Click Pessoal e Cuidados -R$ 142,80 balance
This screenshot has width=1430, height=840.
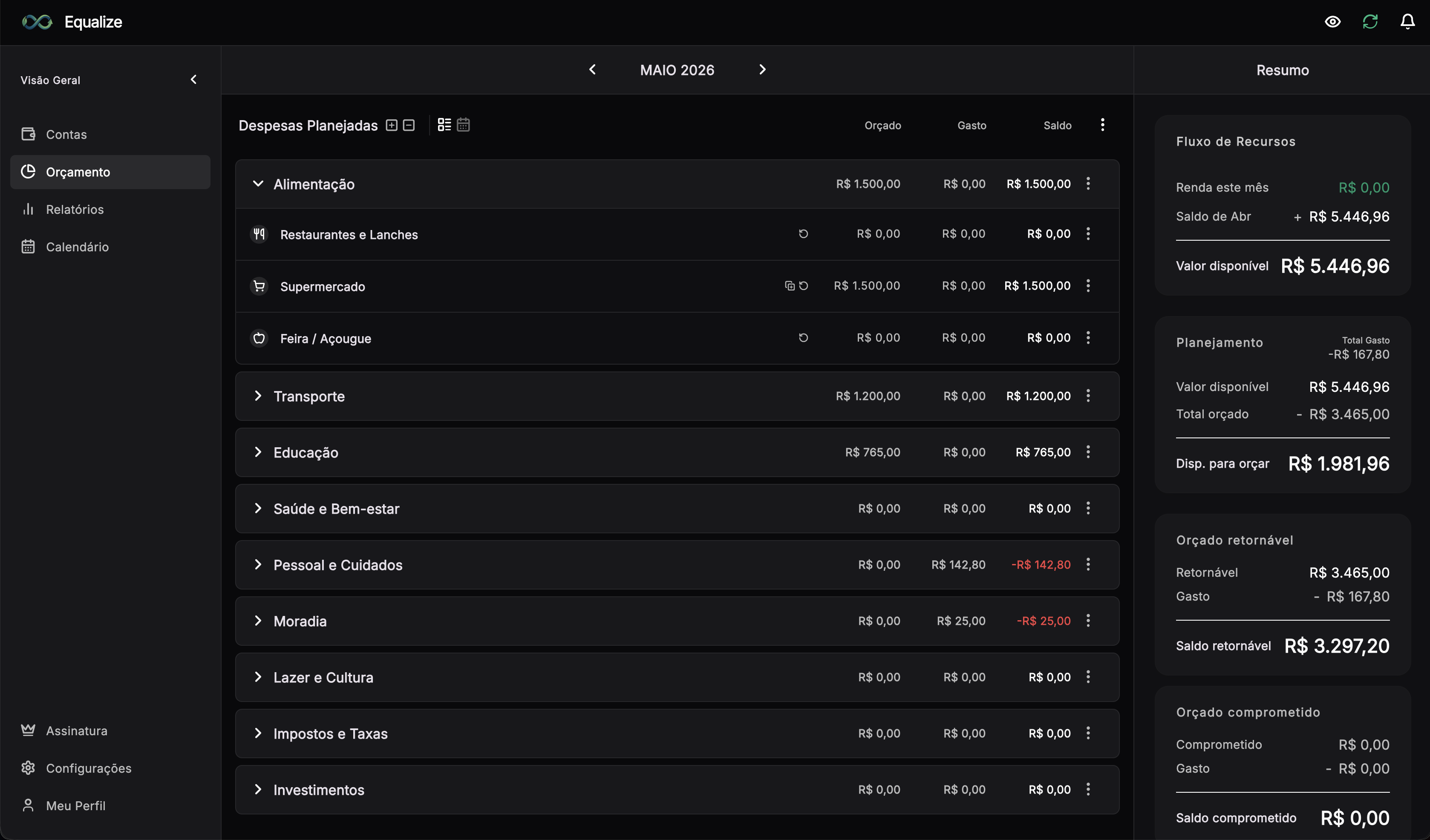[1041, 564]
